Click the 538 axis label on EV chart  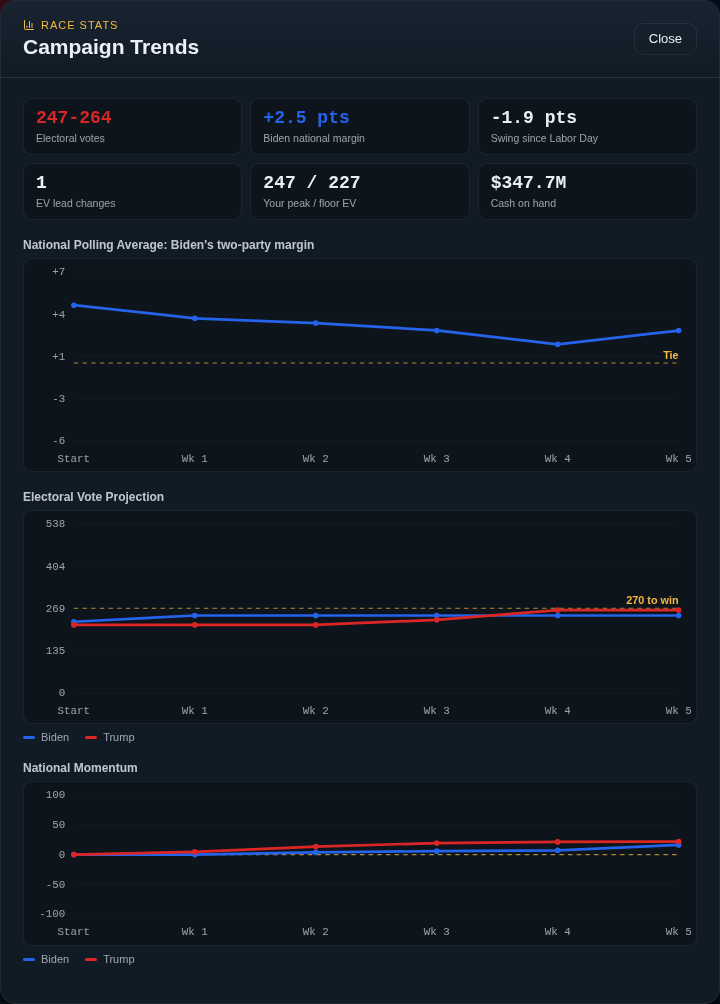(56, 524)
